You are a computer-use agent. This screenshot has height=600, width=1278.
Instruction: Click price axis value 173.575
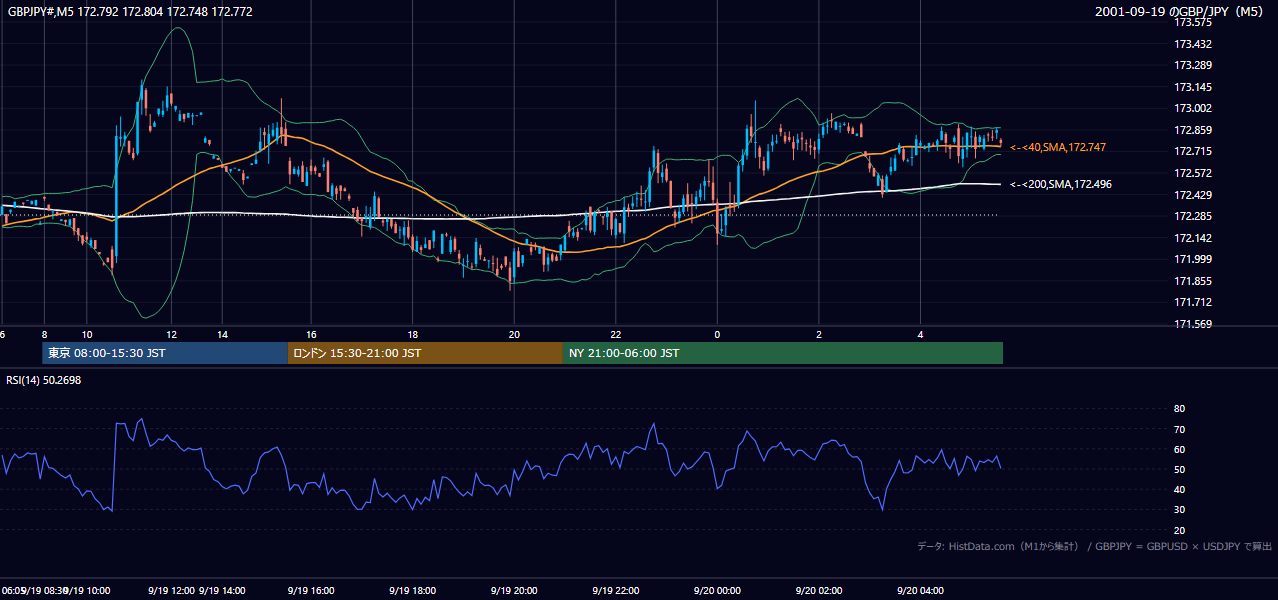[1194, 22]
